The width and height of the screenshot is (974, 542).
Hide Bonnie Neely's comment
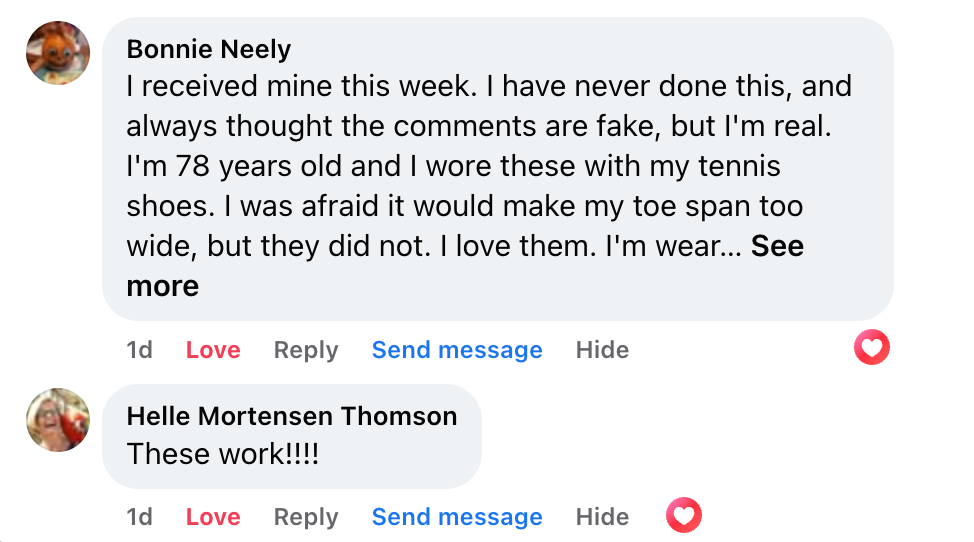[x=602, y=350]
